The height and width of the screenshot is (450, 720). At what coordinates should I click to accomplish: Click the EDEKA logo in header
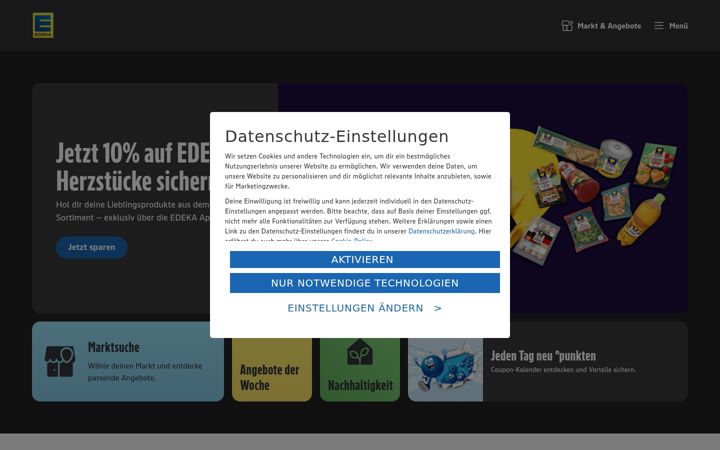pyautogui.click(x=43, y=25)
